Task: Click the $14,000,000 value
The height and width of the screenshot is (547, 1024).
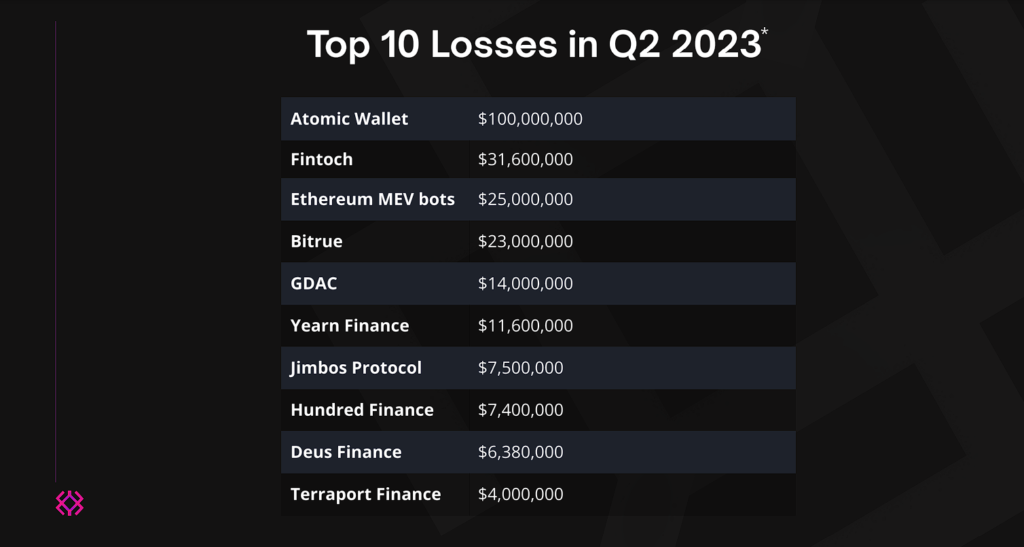Action: [x=525, y=283]
